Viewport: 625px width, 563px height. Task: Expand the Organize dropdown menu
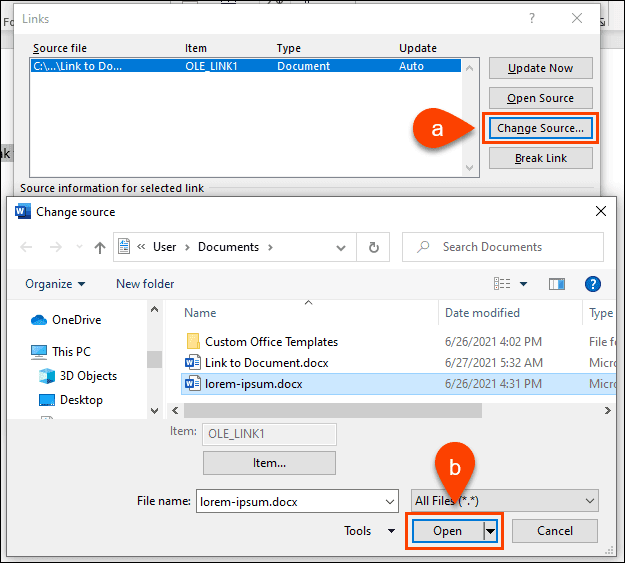[55, 284]
